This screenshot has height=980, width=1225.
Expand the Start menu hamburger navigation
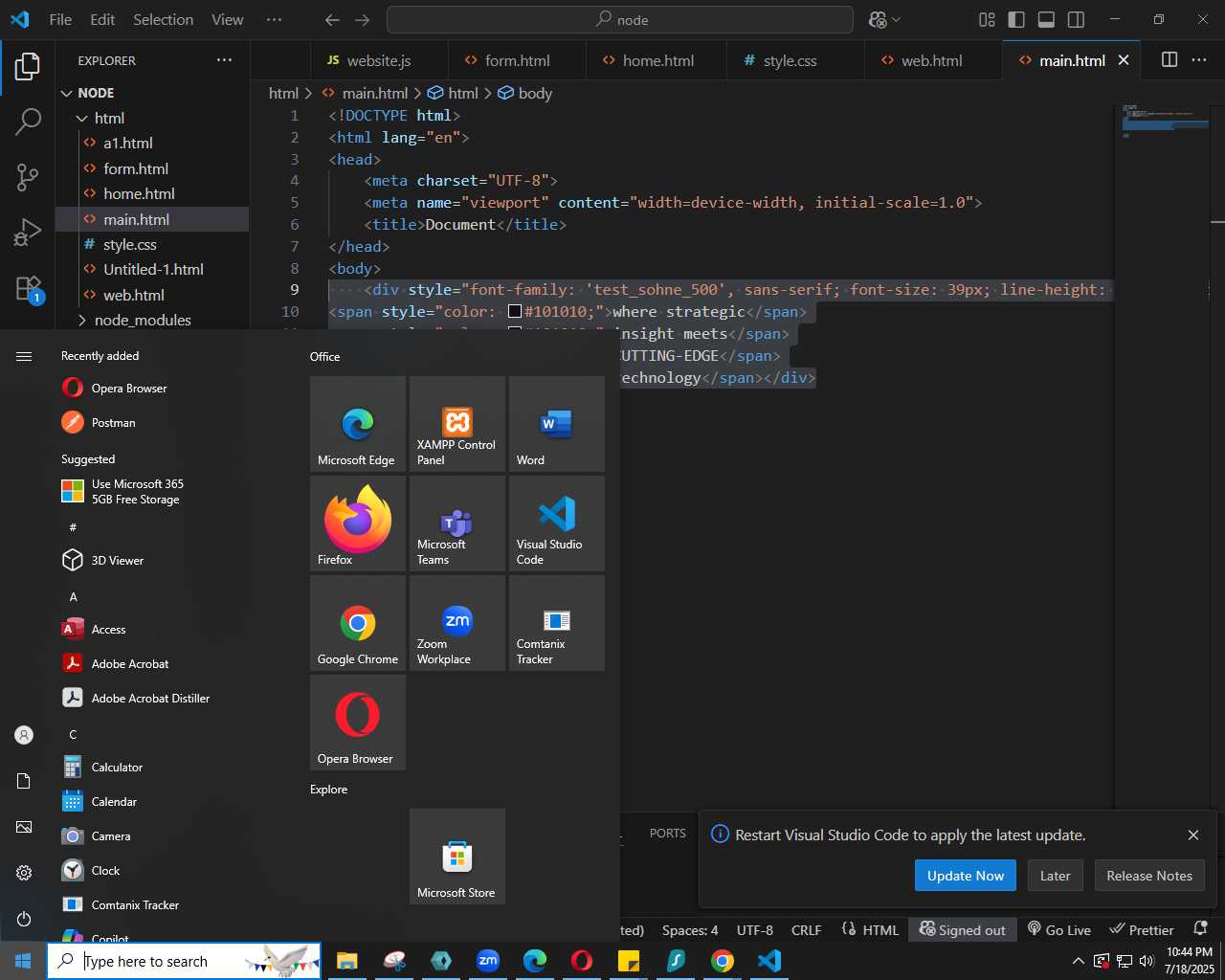[x=24, y=356]
